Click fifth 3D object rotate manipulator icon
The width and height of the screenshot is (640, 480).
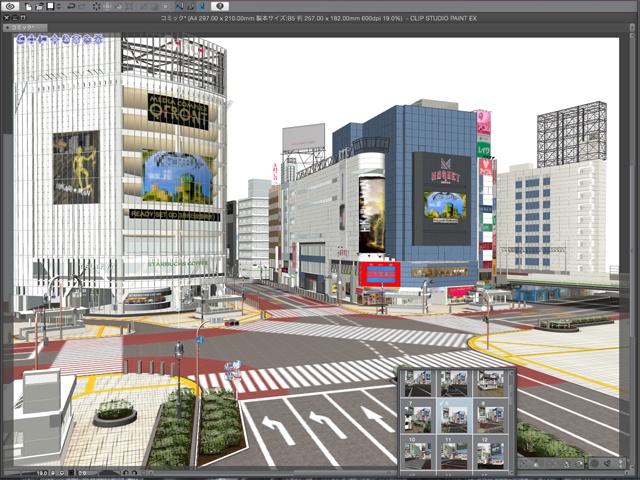pos(66,39)
